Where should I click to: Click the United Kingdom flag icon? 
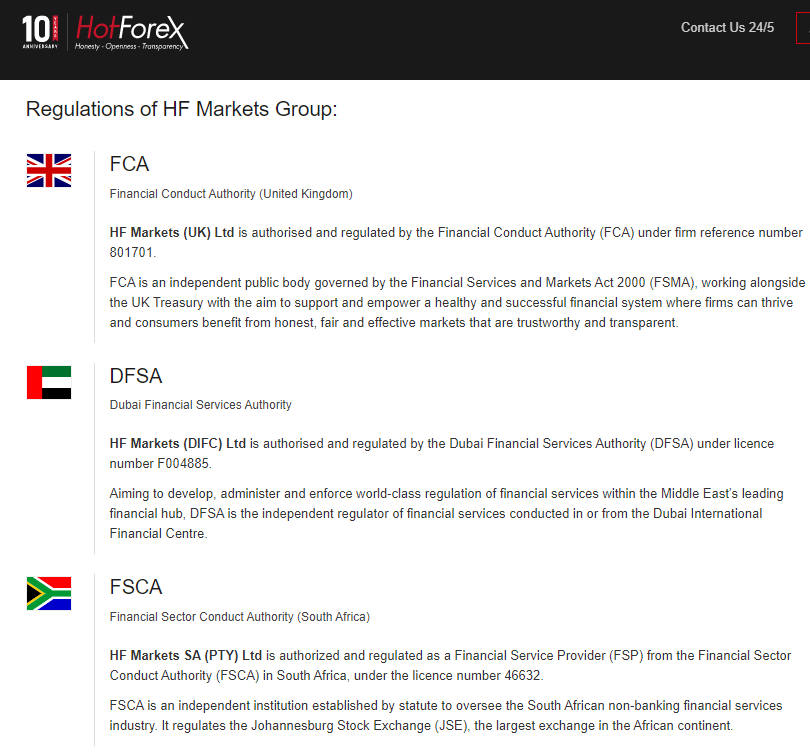pos(49,170)
